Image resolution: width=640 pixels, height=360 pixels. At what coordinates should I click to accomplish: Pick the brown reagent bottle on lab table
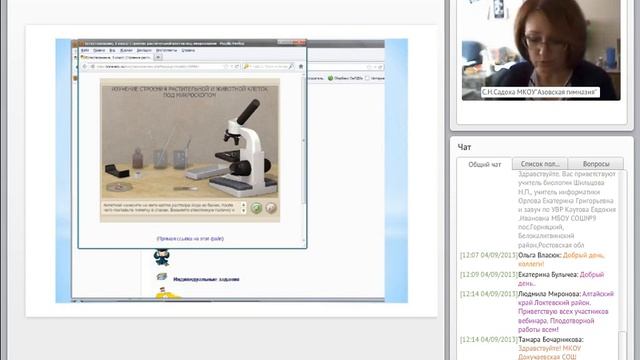(x=138, y=158)
